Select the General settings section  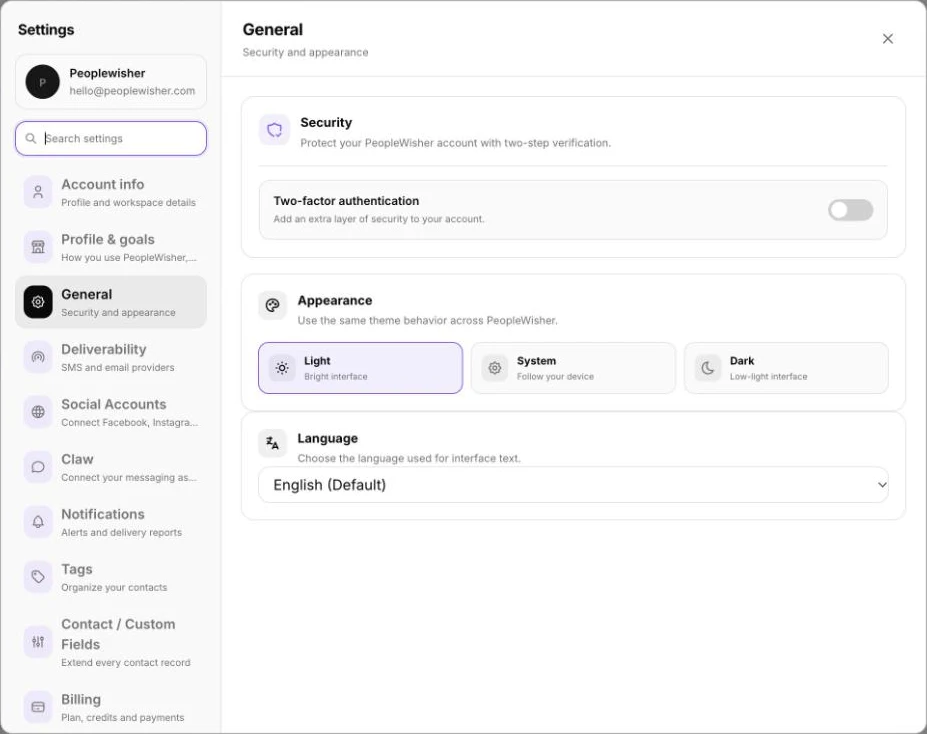111,302
